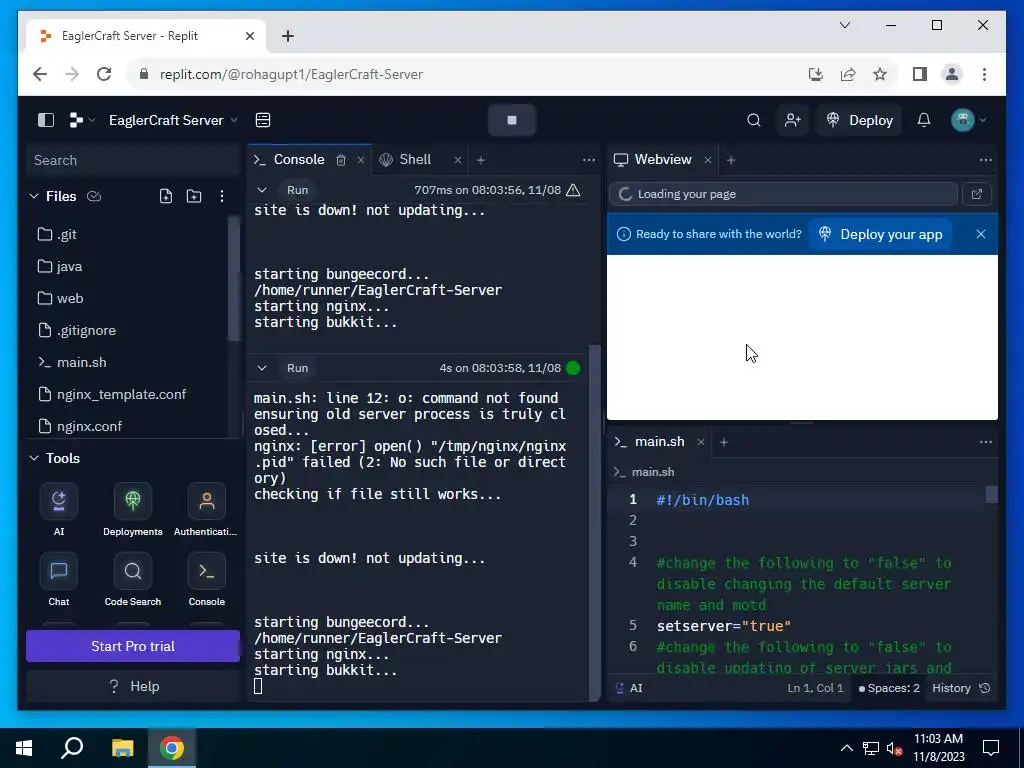Click the AI button in the editor status bar
Viewport: 1024px width, 768px height.
pyautogui.click(x=629, y=688)
